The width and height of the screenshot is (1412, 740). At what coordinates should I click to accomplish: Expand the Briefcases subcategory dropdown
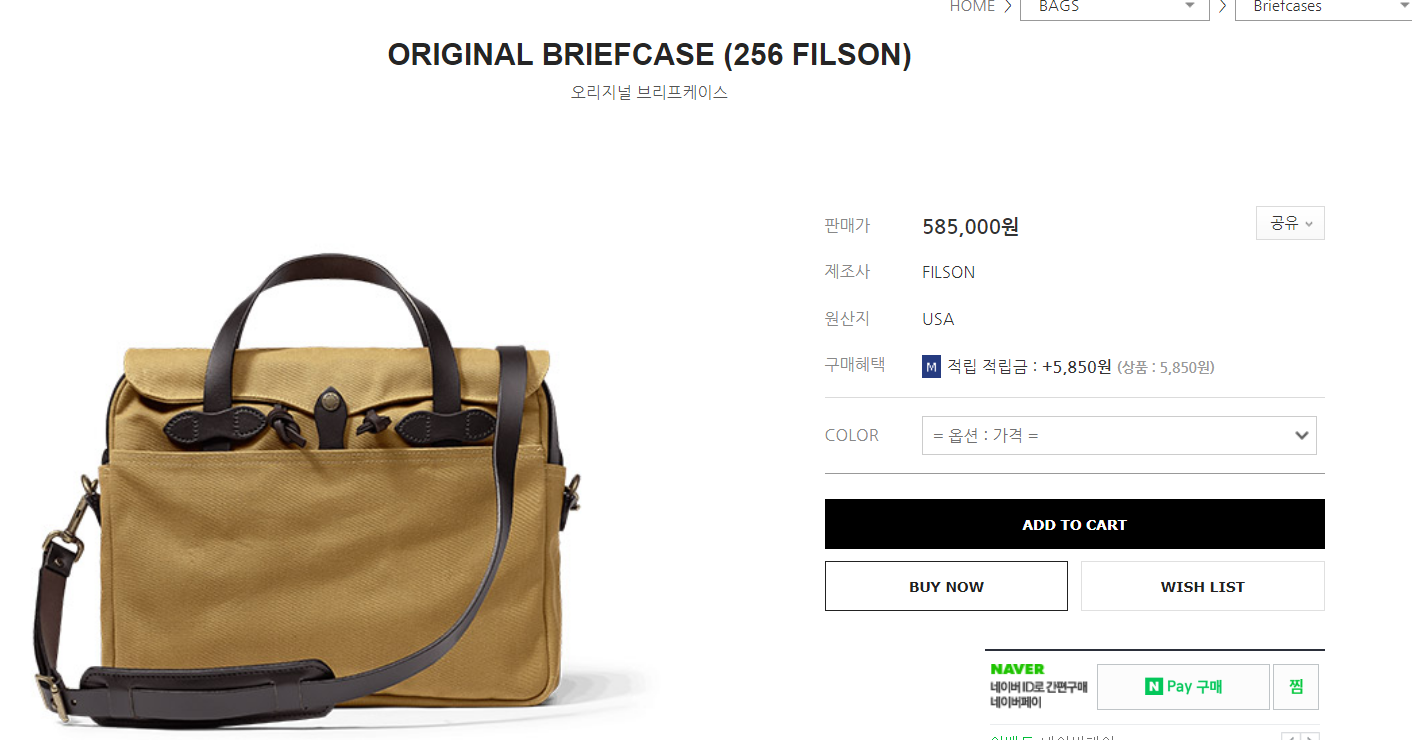[x=1324, y=7]
